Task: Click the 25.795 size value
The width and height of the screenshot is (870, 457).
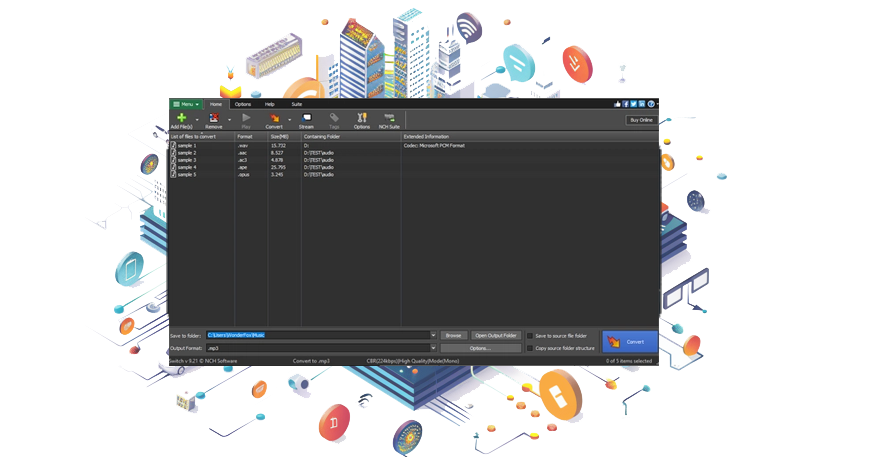Action: coord(278,167)
